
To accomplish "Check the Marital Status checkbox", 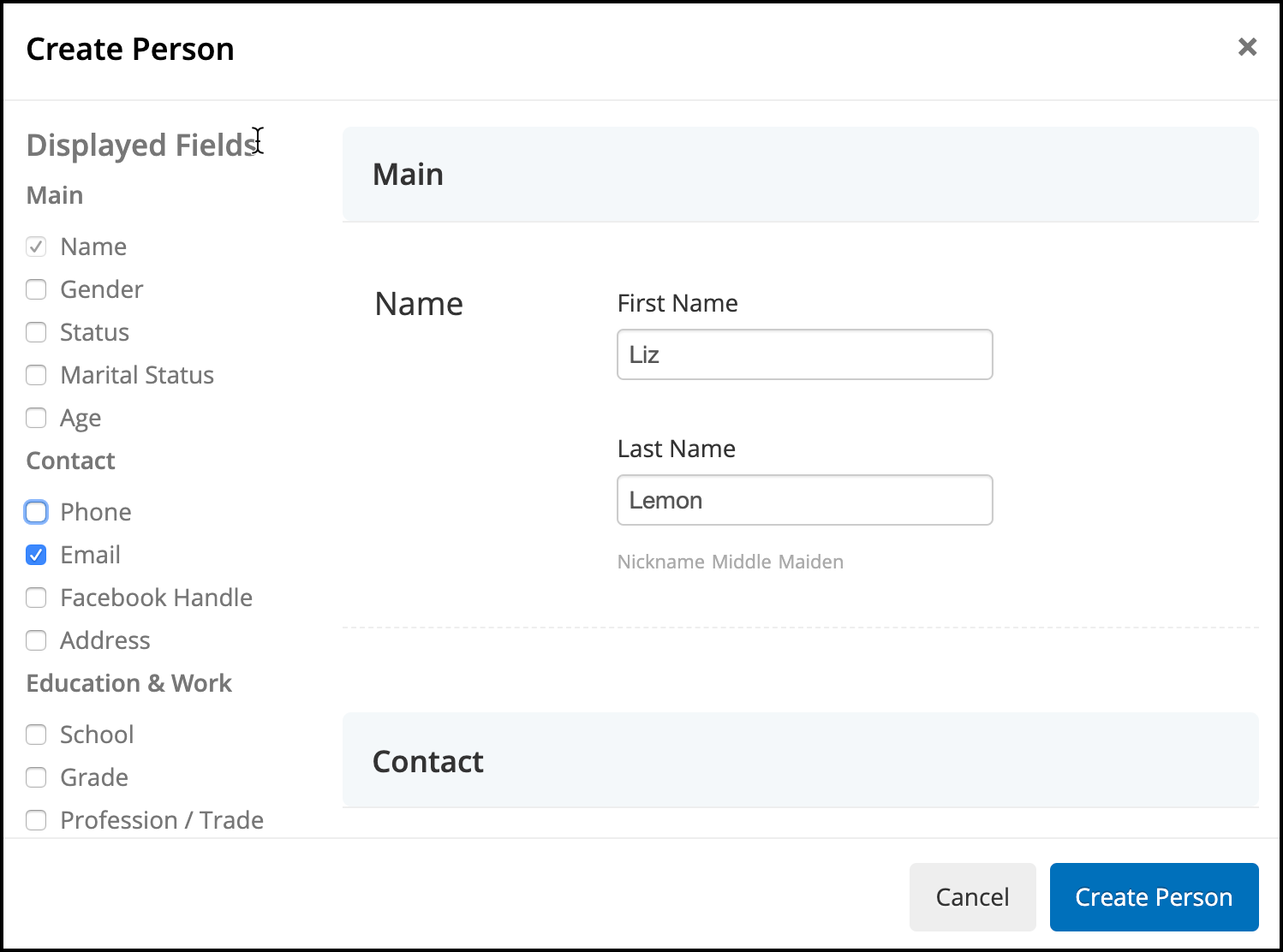I will point(36,375).
